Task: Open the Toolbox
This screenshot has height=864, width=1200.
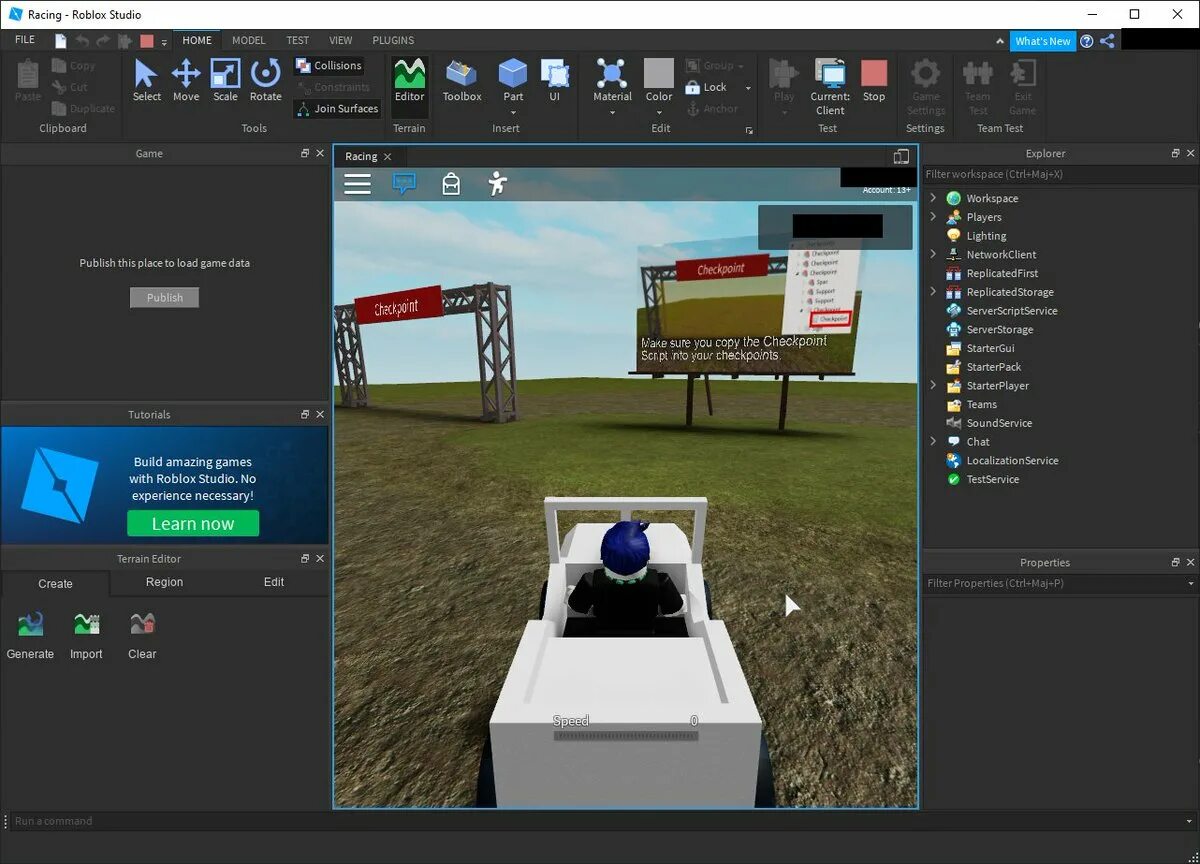Action: pos(462,80)
